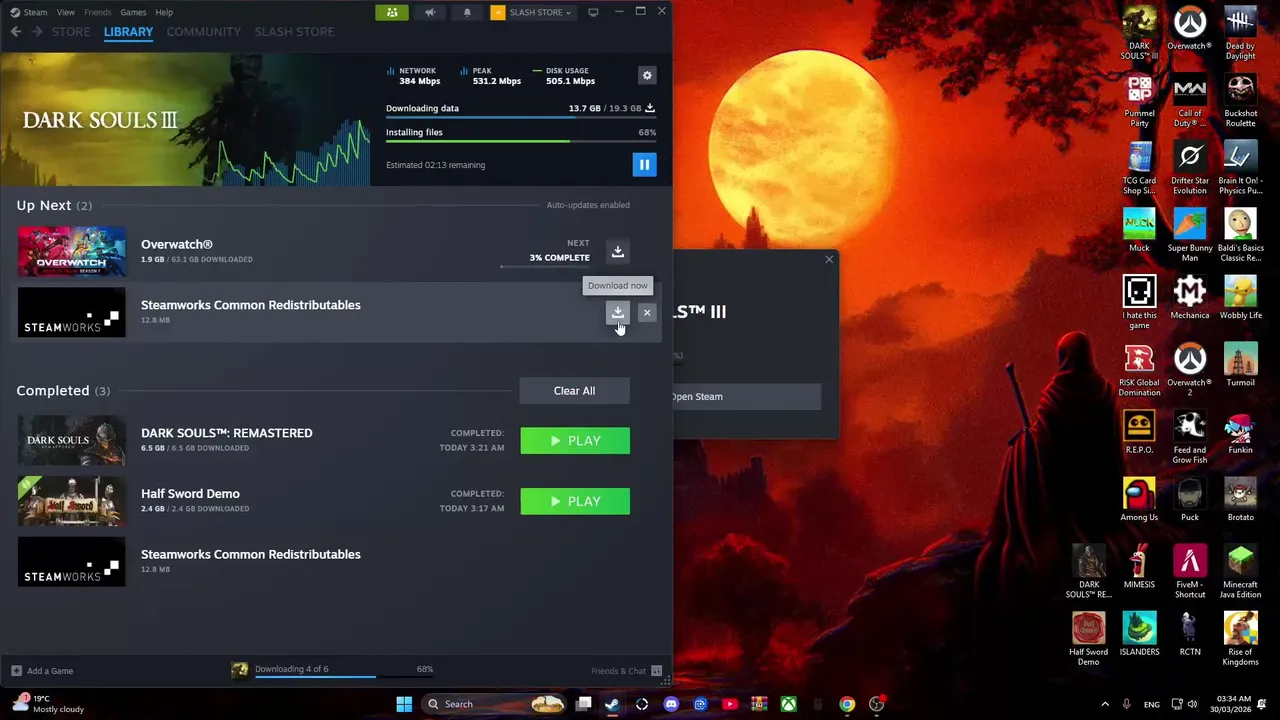Expand the system tray hidden icons chevron
Viewport: 1280px width, 720px height.
[x=1104, y=704]
